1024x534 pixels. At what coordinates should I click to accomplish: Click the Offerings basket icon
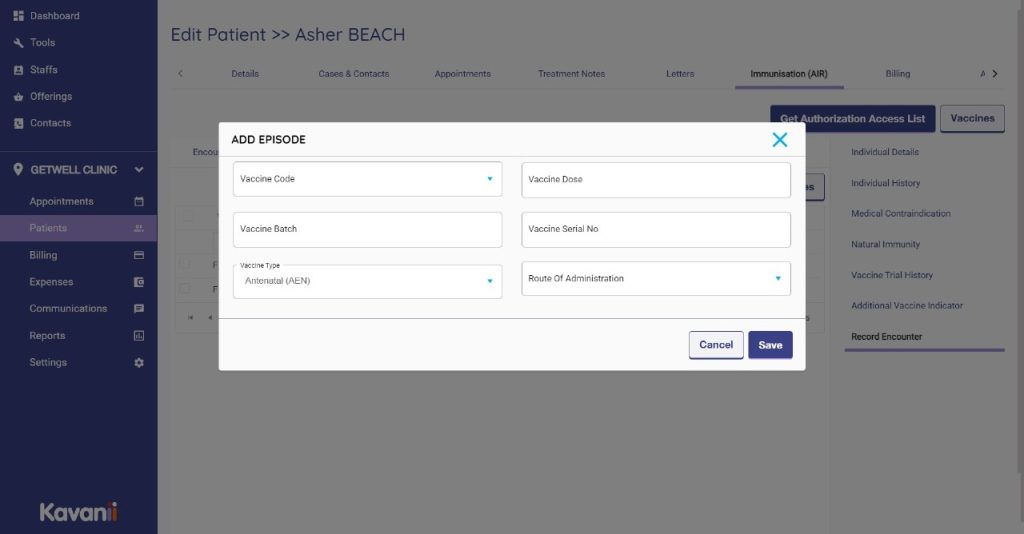tap(18, 97)
